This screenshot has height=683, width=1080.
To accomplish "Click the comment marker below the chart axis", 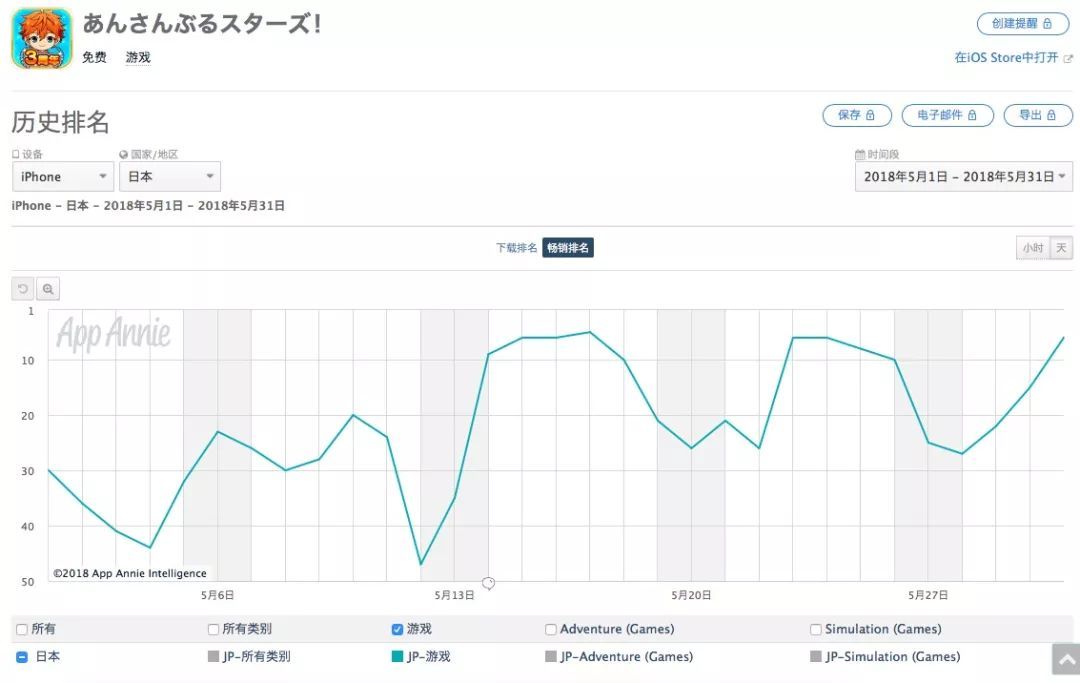I will pos(488,583).
